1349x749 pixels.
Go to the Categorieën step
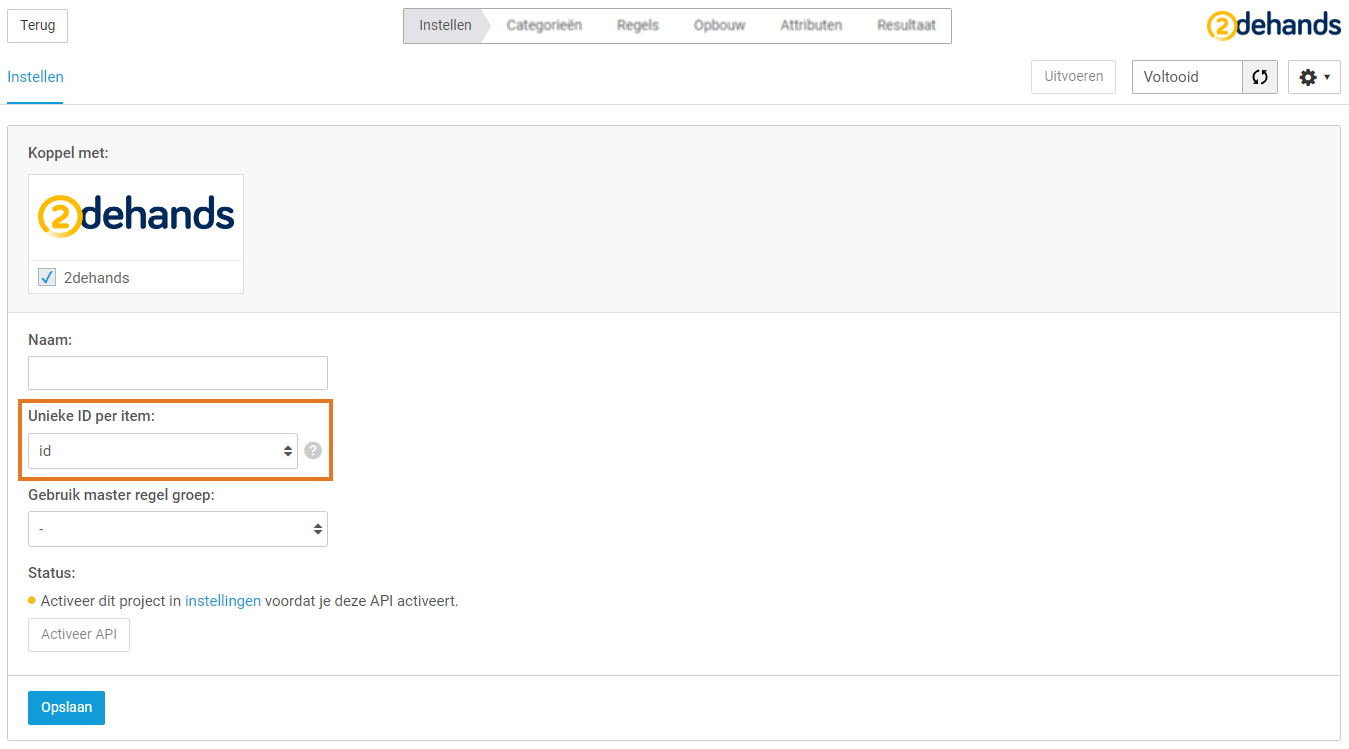(544, 26)
